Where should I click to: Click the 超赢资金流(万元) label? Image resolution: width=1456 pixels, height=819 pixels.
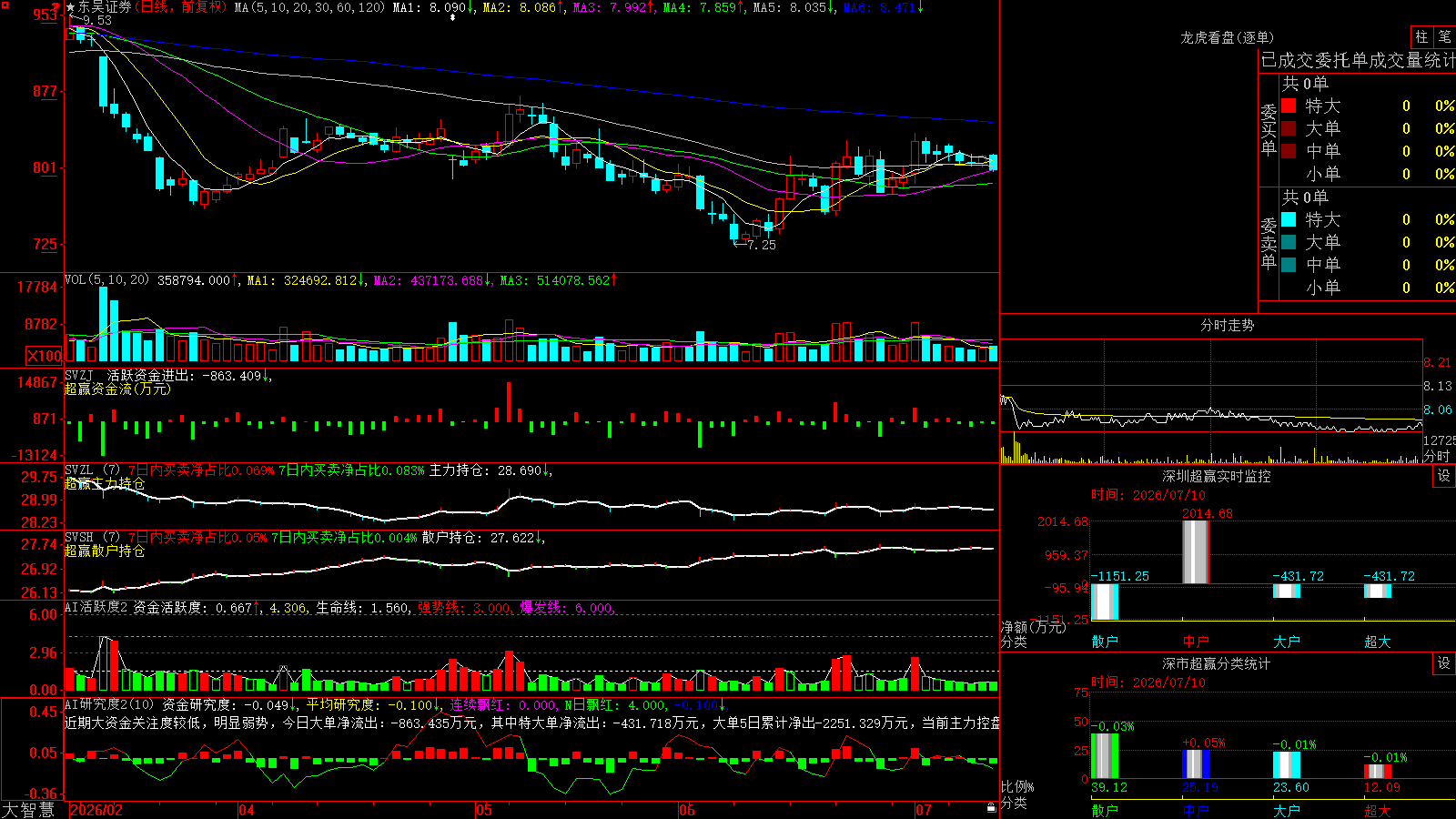117,389
